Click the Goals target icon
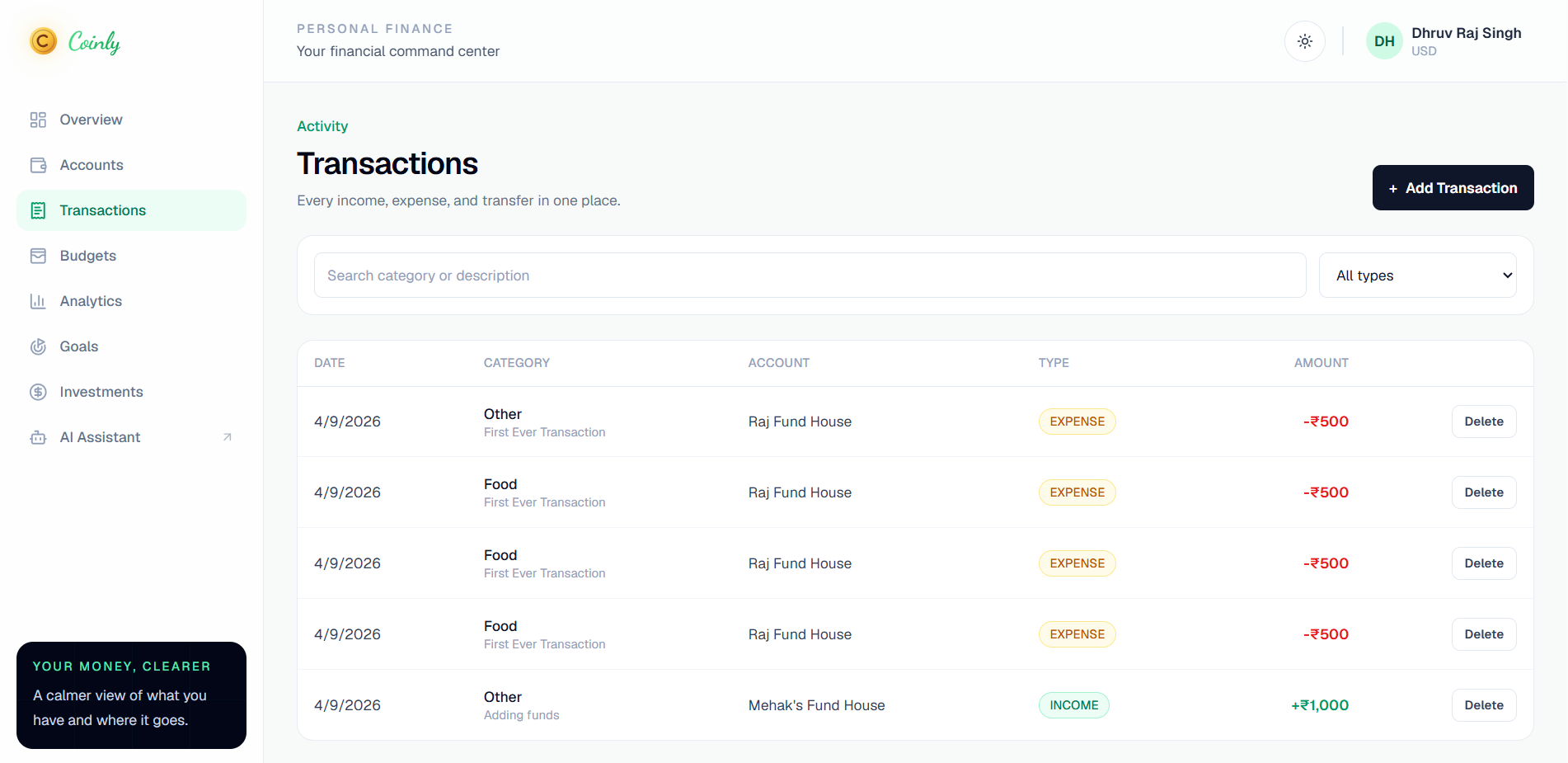This screenshot has height=763, width=1568. pyautogui.click(x=38, y=346)
